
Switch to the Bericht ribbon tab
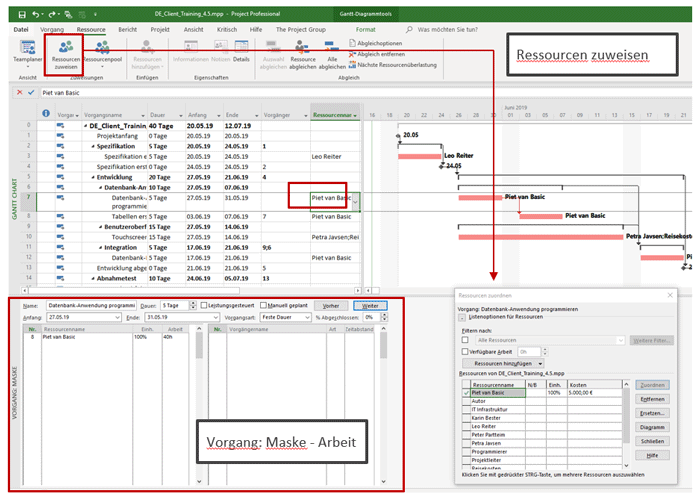pos(127,30)
